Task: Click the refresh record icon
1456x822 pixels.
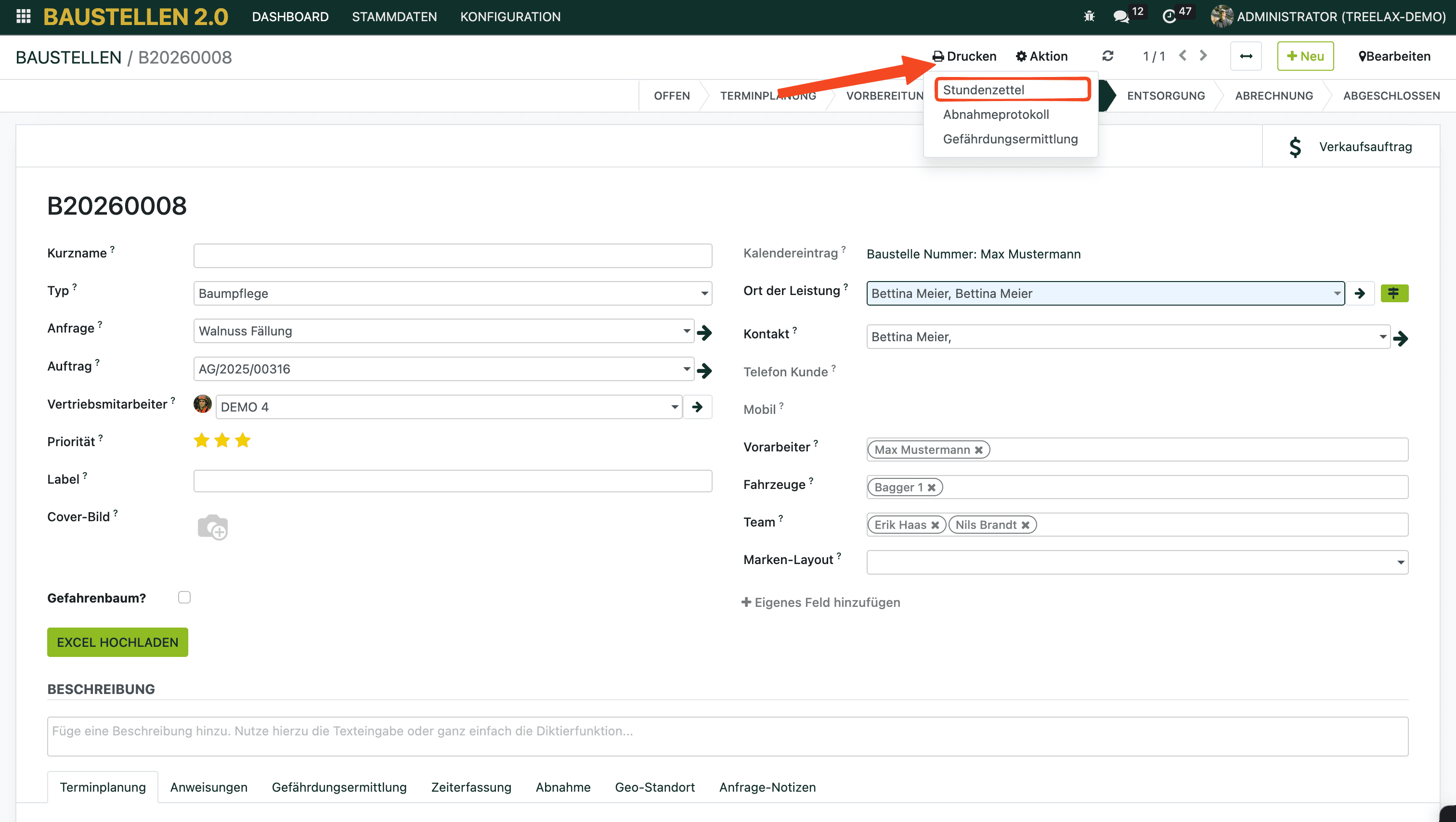Action: pos(1107,56)
